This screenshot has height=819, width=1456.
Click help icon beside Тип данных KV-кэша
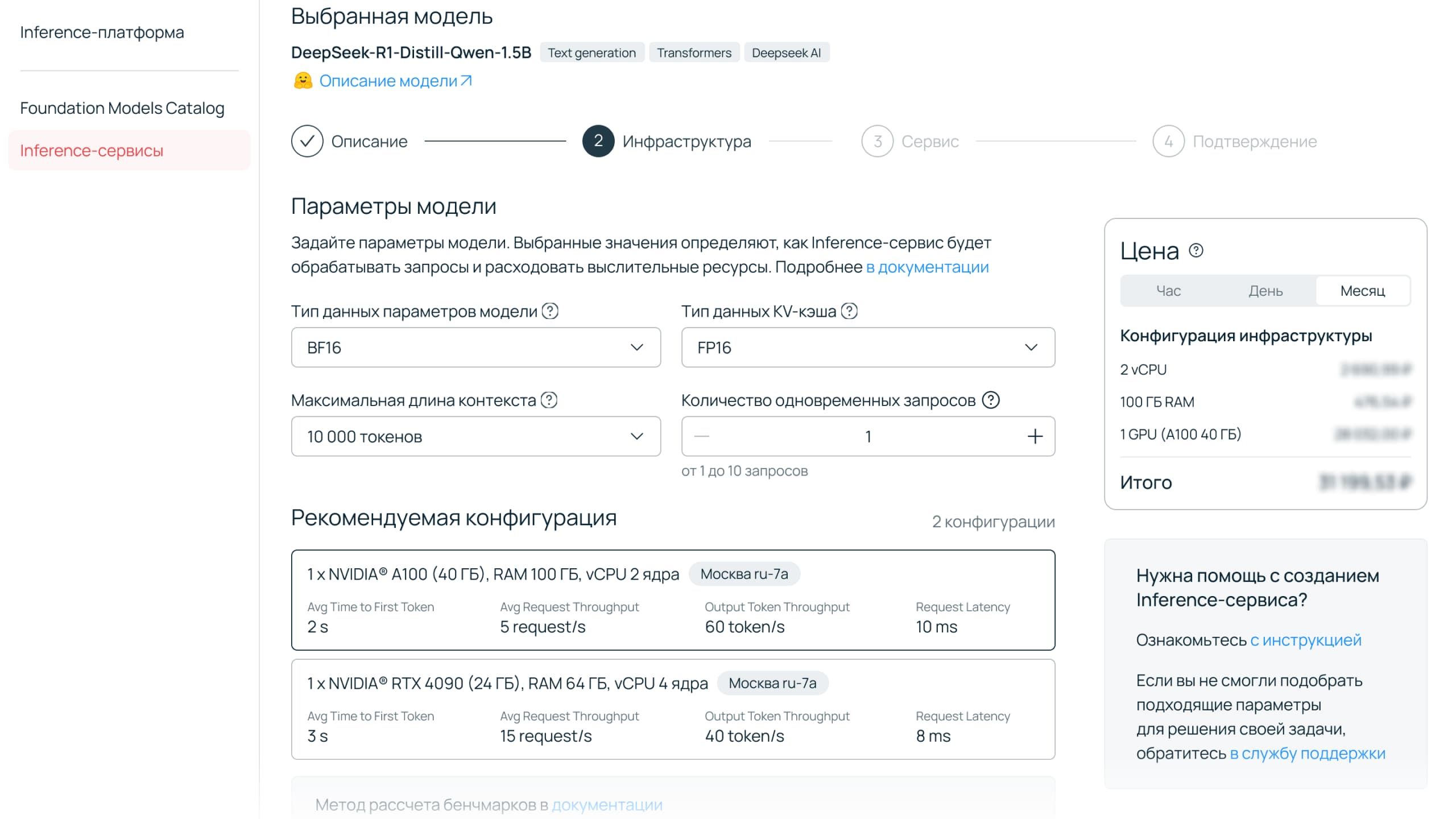(x=849, y=311)
